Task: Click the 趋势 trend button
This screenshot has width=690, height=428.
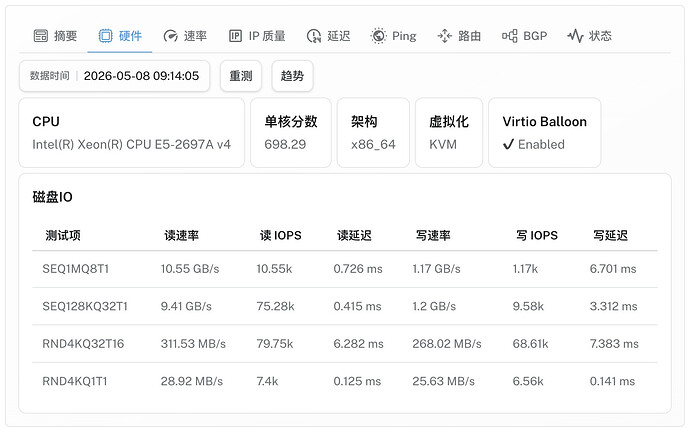Action: [x=292, y=76]
